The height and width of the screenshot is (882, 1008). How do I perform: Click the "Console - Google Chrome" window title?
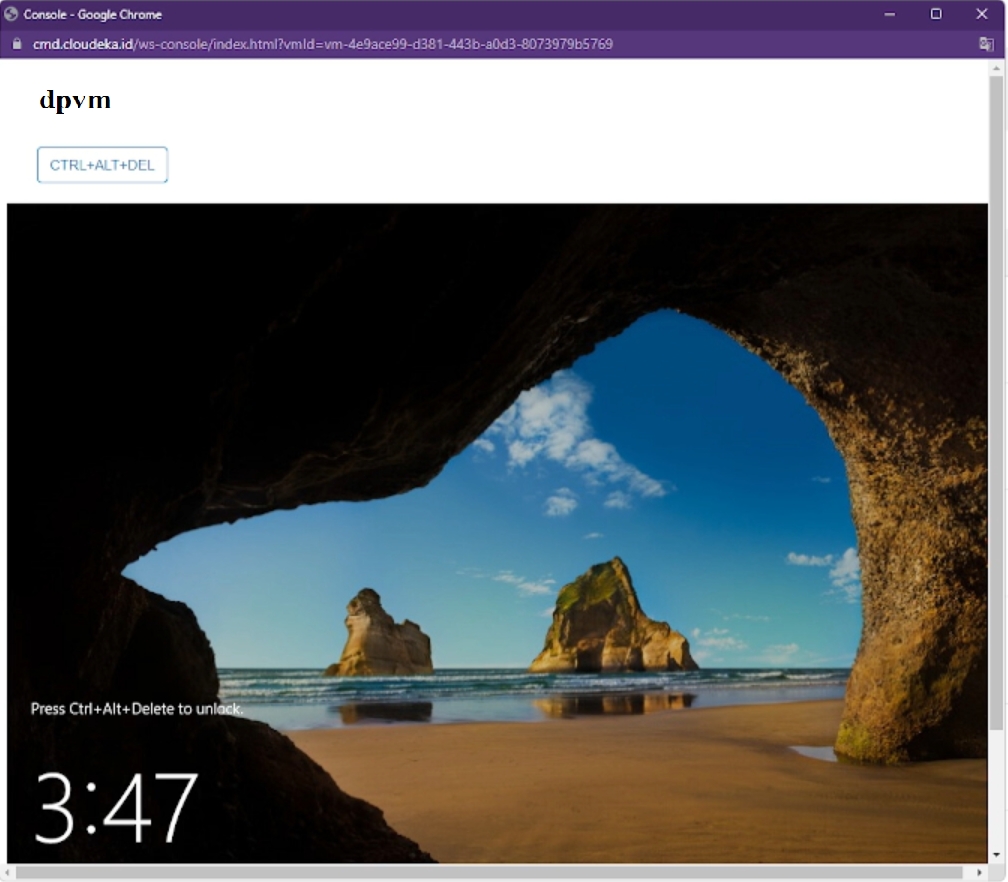pos(93,14)
